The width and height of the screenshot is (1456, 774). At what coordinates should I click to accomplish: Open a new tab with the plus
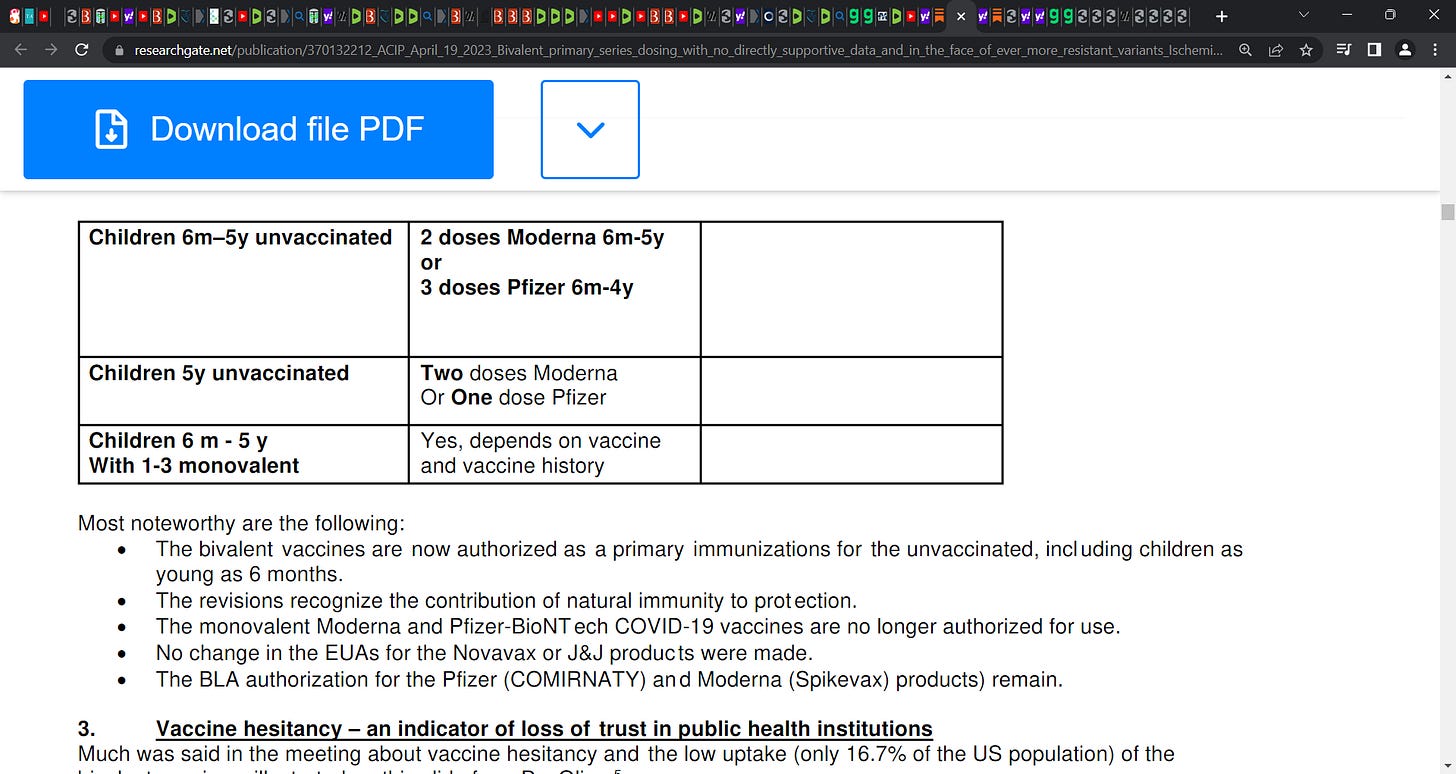pos(1221,16)
